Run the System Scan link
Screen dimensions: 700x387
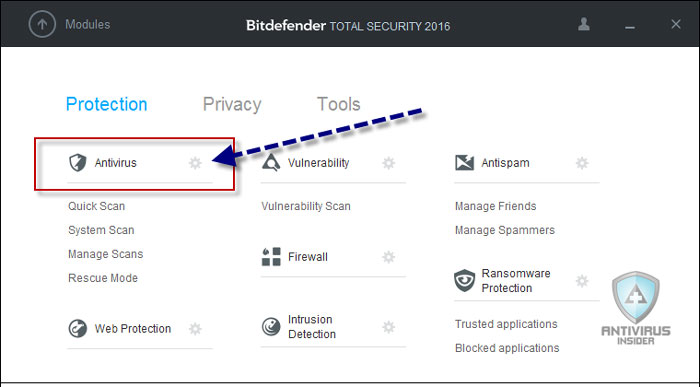coord(101,230)
